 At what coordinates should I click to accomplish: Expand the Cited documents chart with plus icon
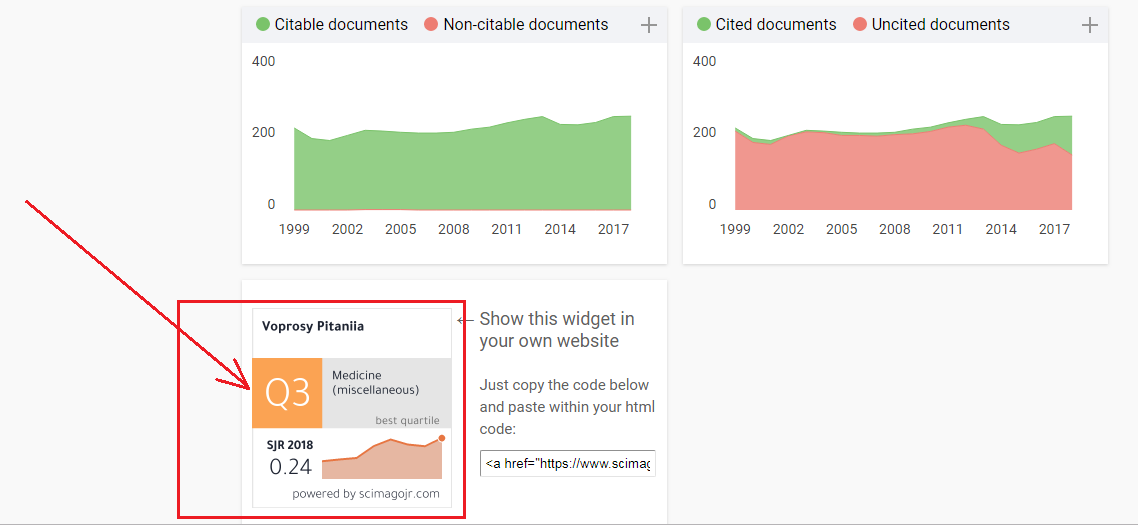(x=1089, y=25)
